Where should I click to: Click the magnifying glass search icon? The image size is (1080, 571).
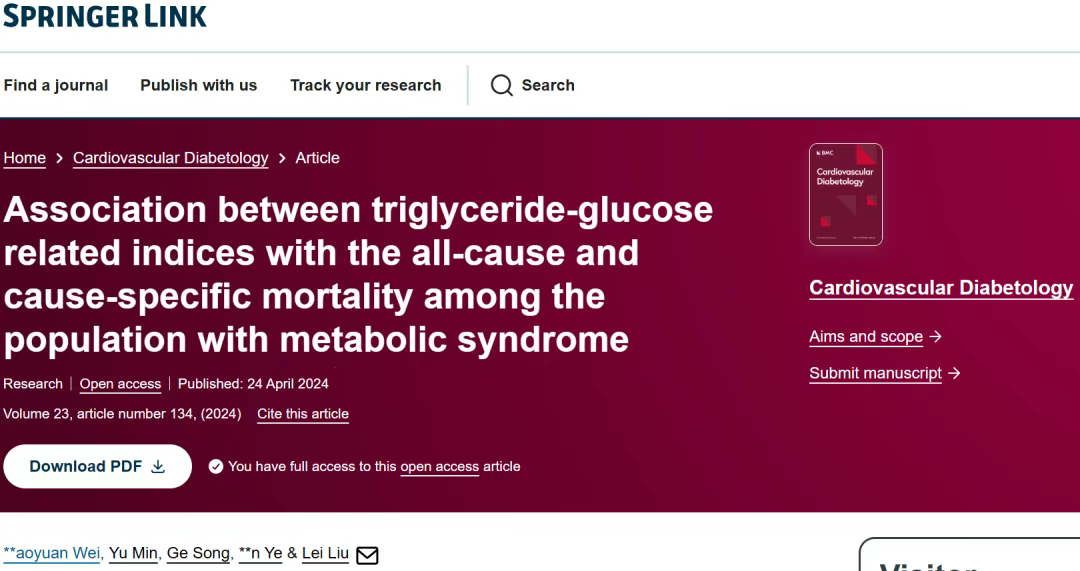point(501,85)
